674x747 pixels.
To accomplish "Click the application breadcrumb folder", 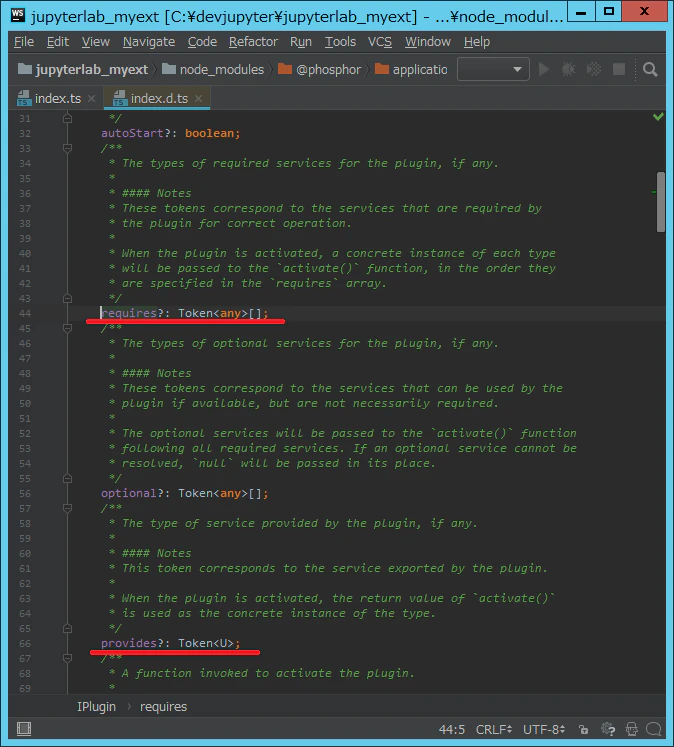I will [x=412, y=70].
